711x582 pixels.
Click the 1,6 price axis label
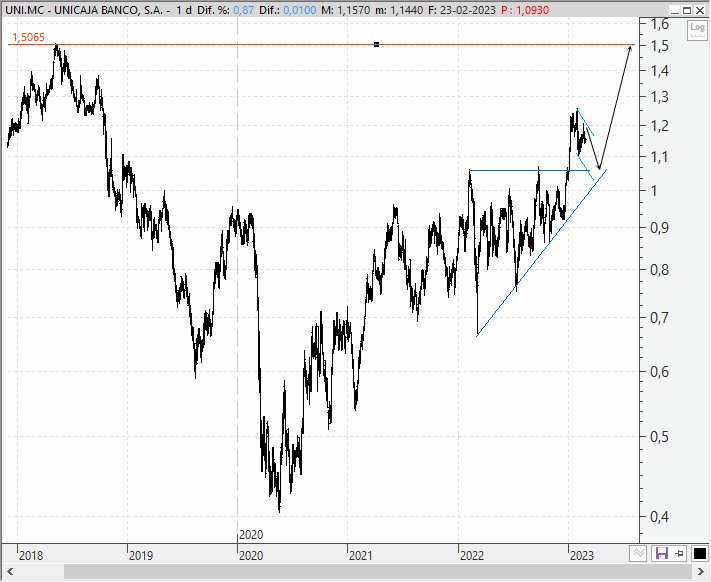click(660, 24)
